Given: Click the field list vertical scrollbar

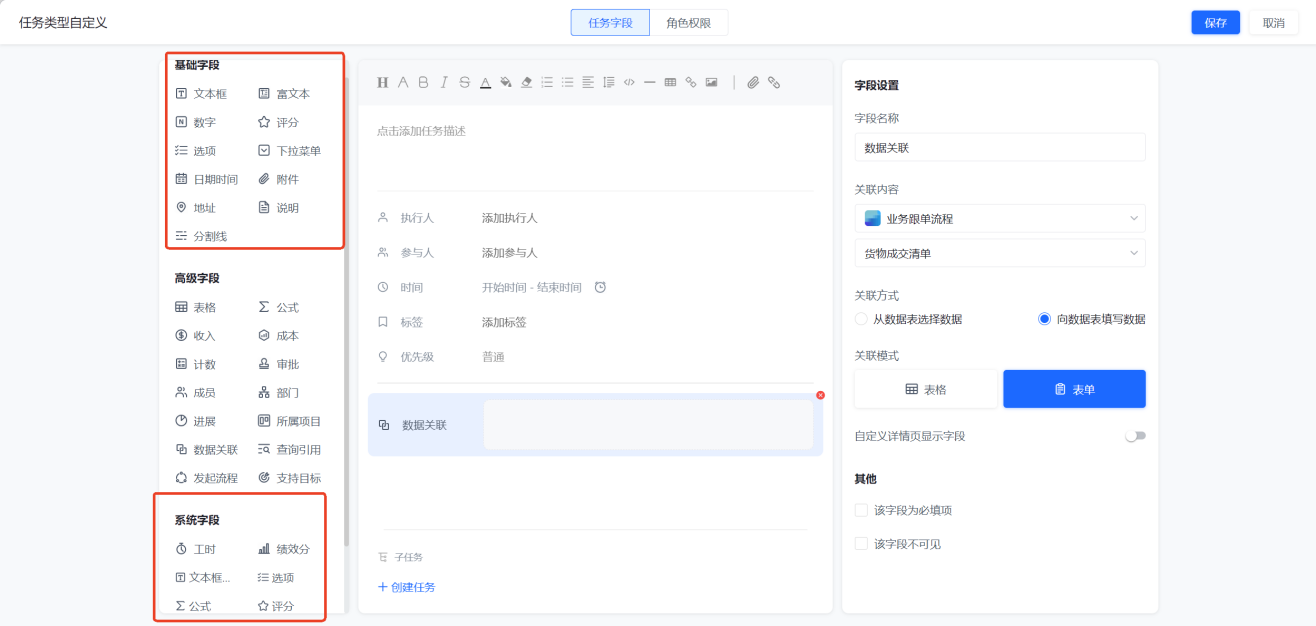Looking at the screenshot, I should pyautogui.click(x=347, y=312).
